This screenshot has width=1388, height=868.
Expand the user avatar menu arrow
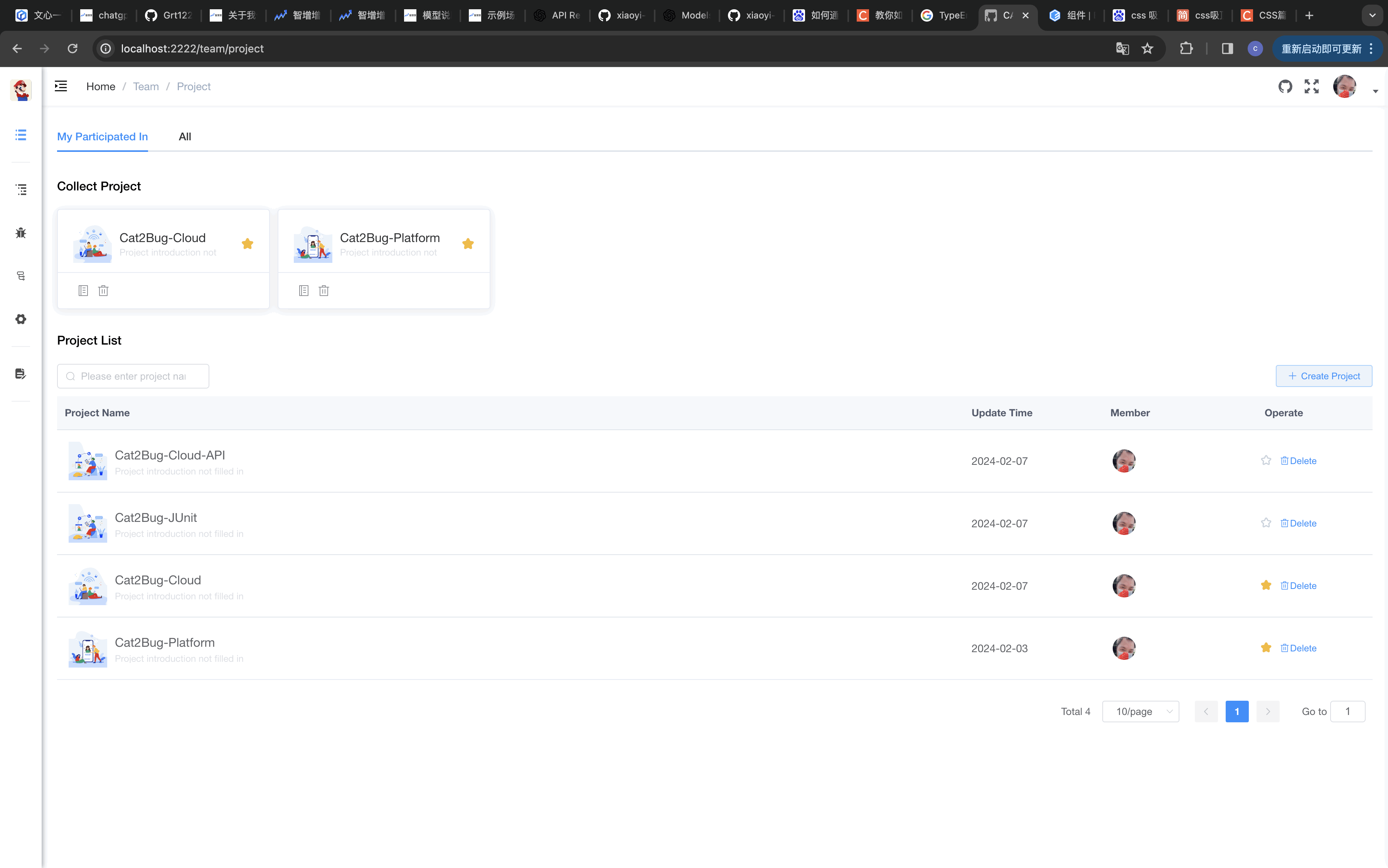click(x=1375, y=91)
